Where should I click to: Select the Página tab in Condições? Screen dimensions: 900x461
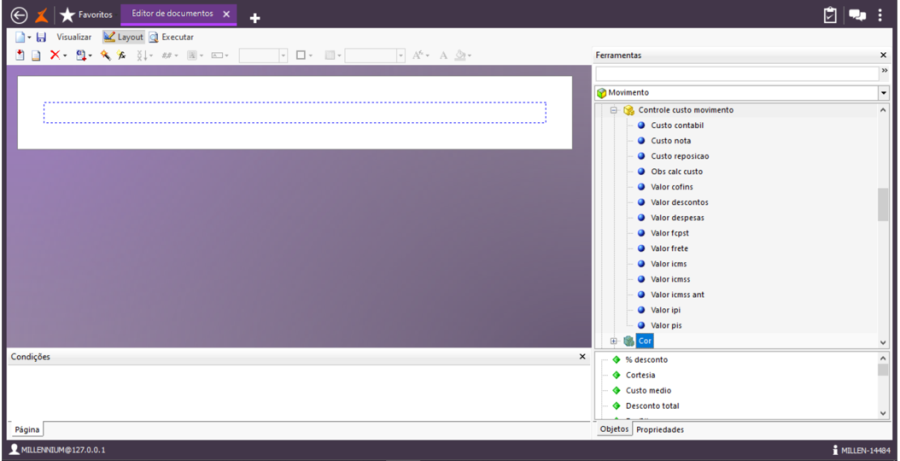point(27,429)
